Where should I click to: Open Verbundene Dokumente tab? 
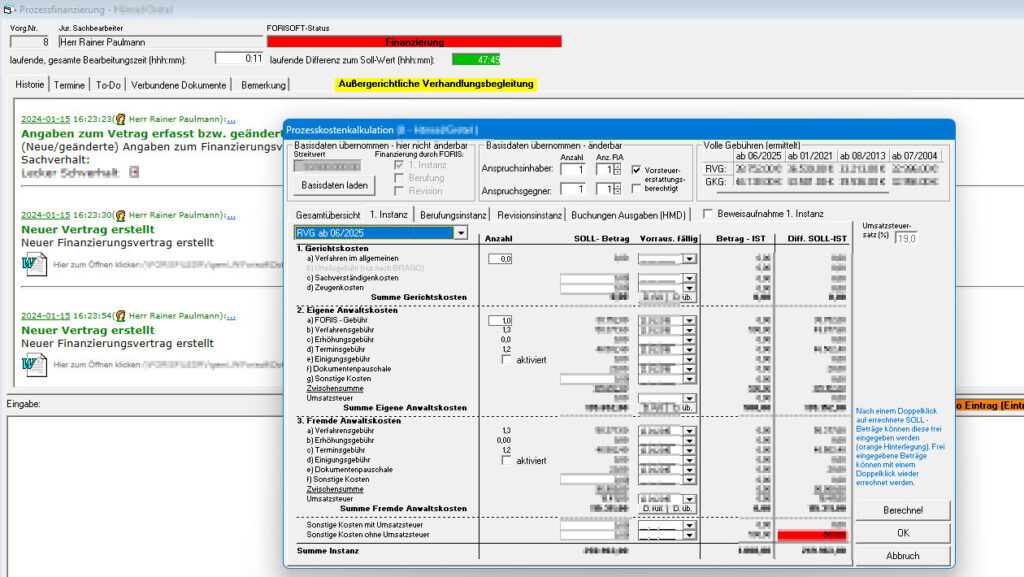click(x=178, y=85)
